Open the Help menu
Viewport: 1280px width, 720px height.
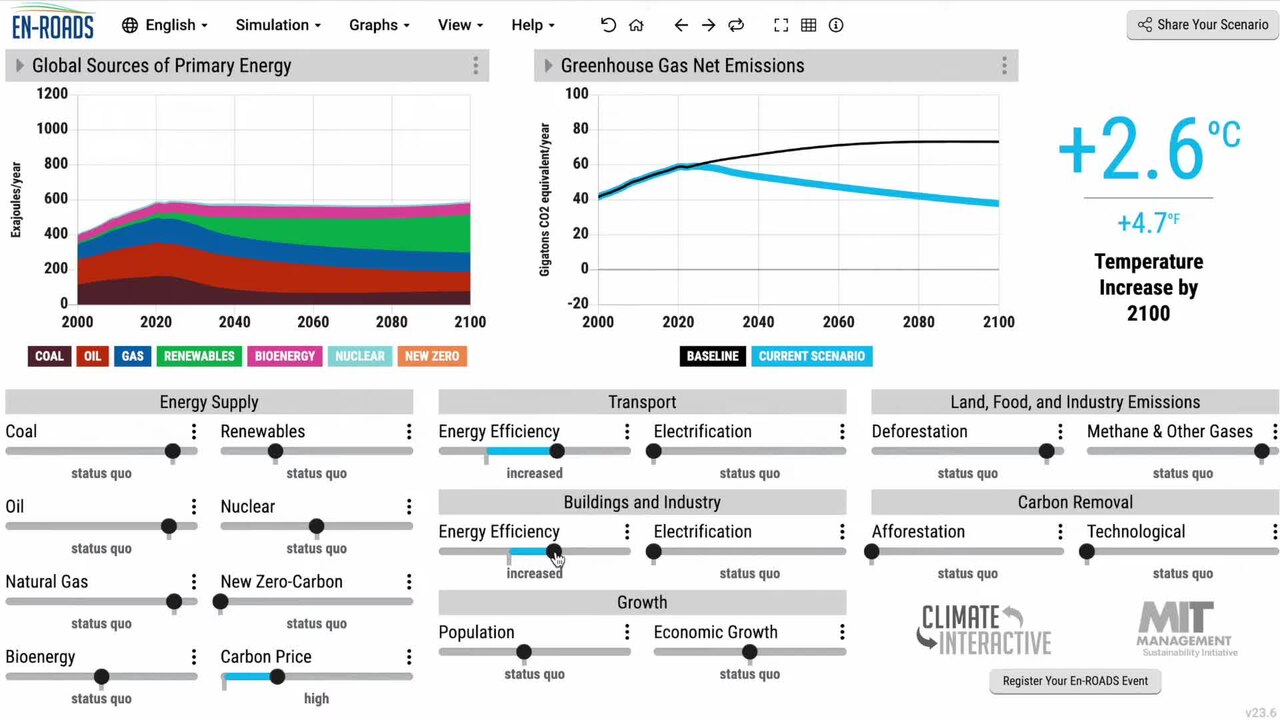[533, 25]
